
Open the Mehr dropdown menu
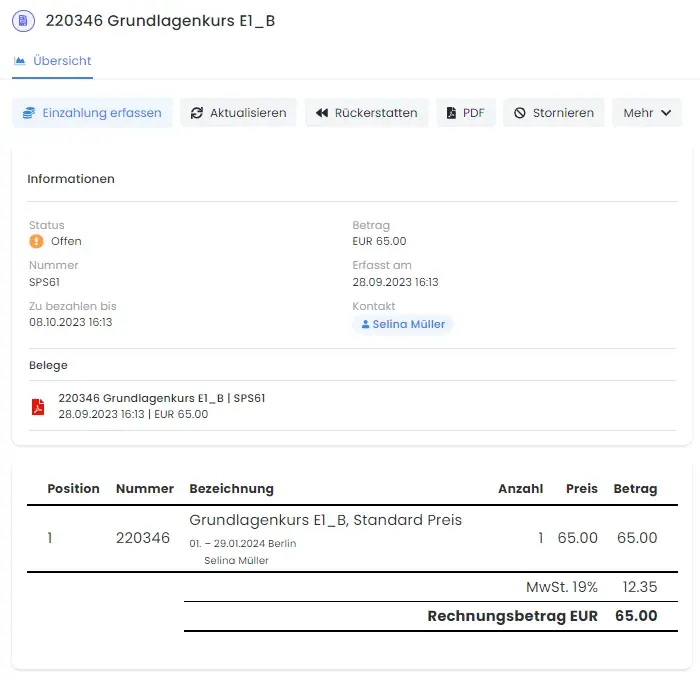point(647,113)
